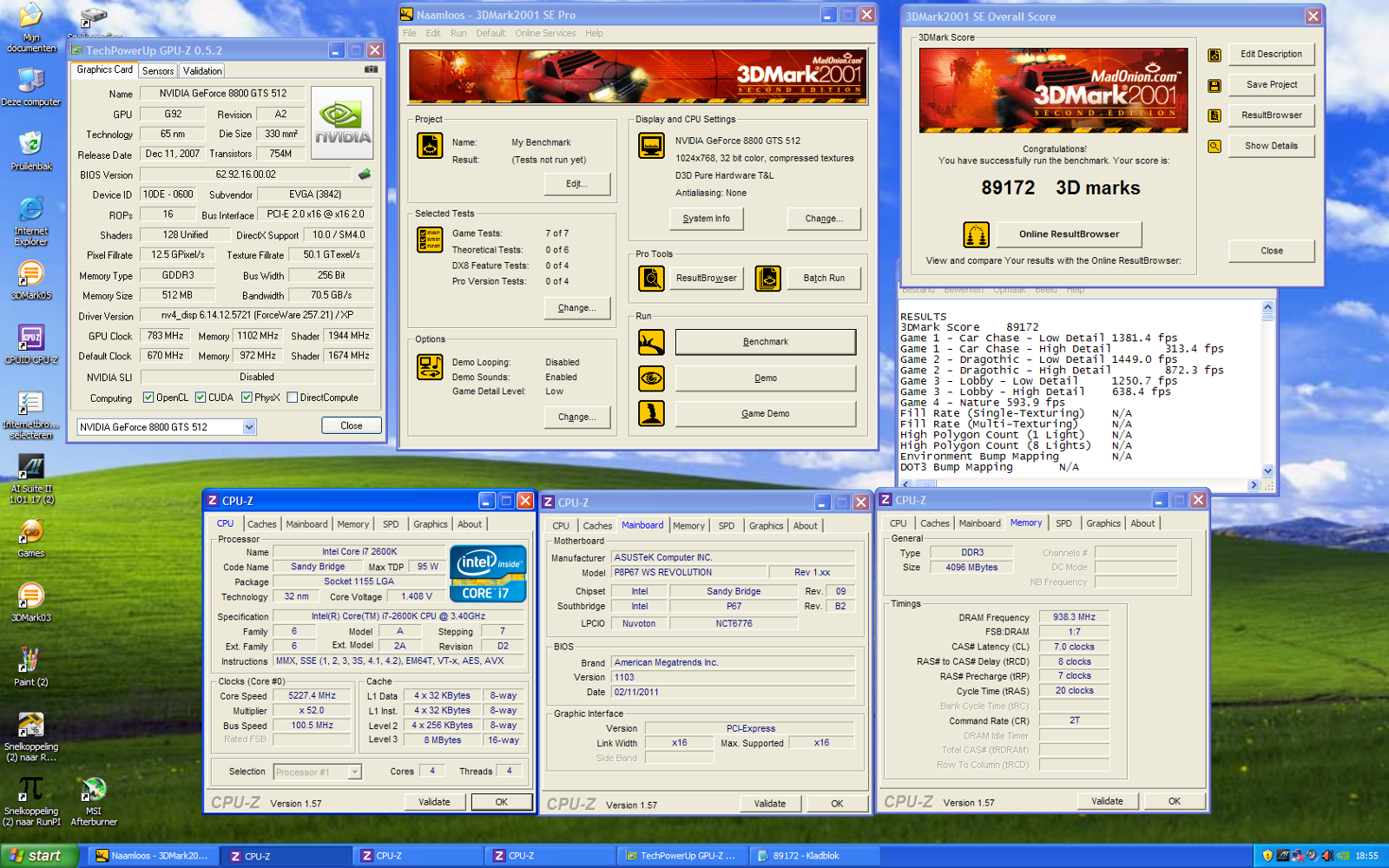Open the Run menu in 3DMark2001
1389x868 pixels.
(458, 33)
